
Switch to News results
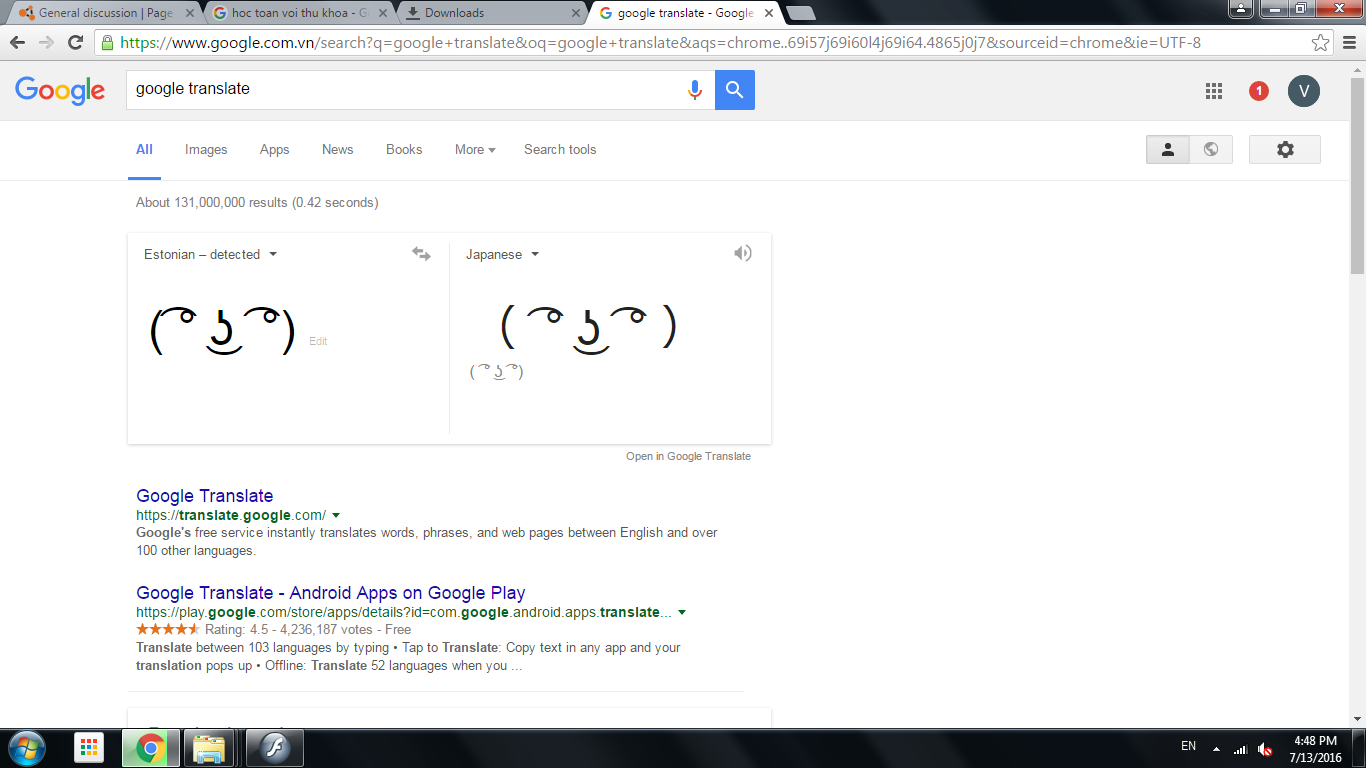(337, 149)
